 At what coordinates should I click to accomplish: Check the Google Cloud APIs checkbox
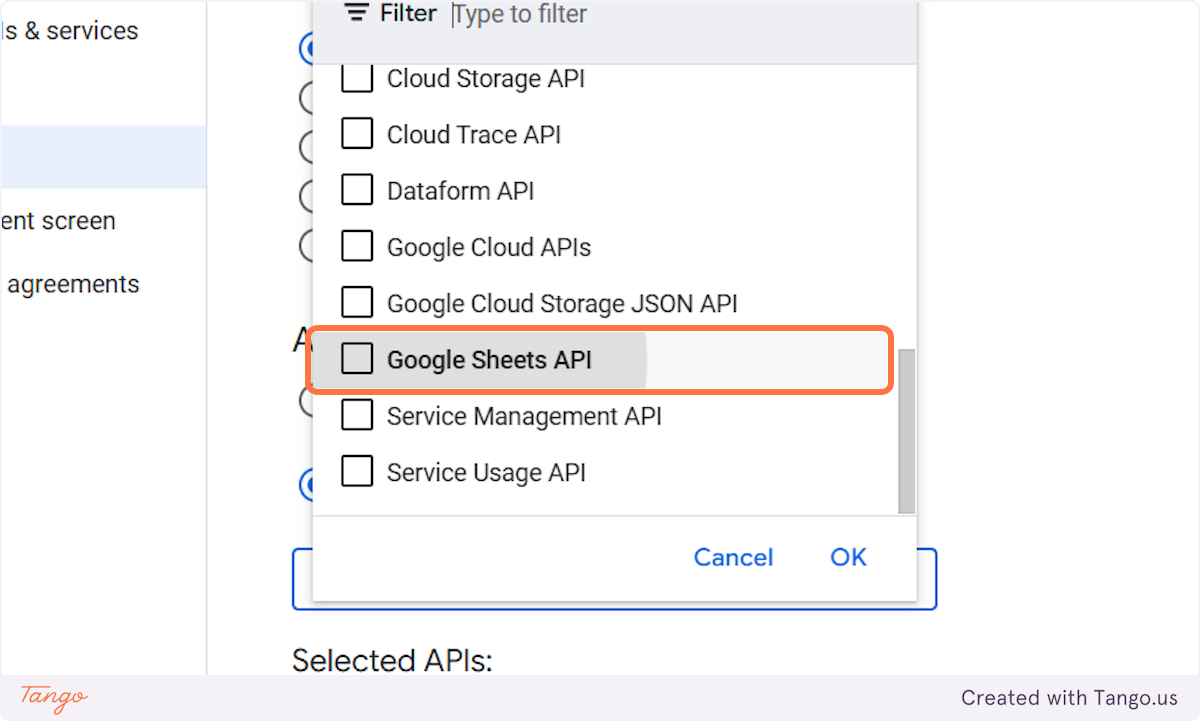tap(356, 245)
